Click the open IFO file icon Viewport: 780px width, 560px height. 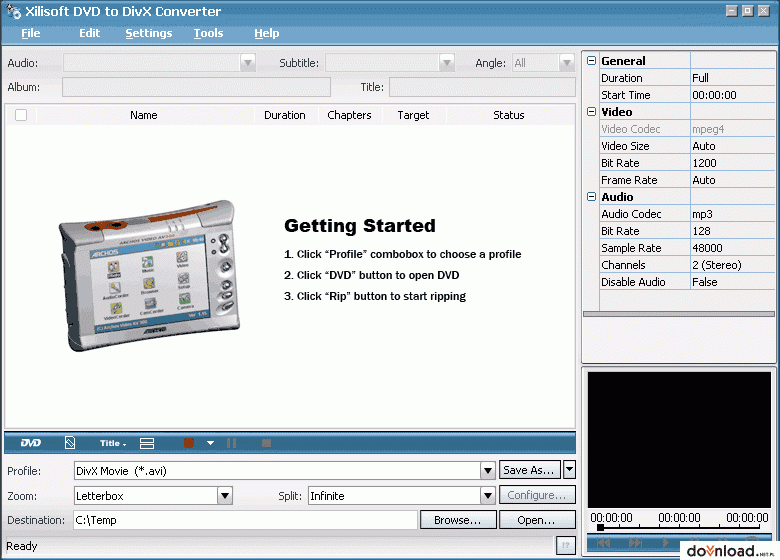pyautogui.click(x=70, y=443)
